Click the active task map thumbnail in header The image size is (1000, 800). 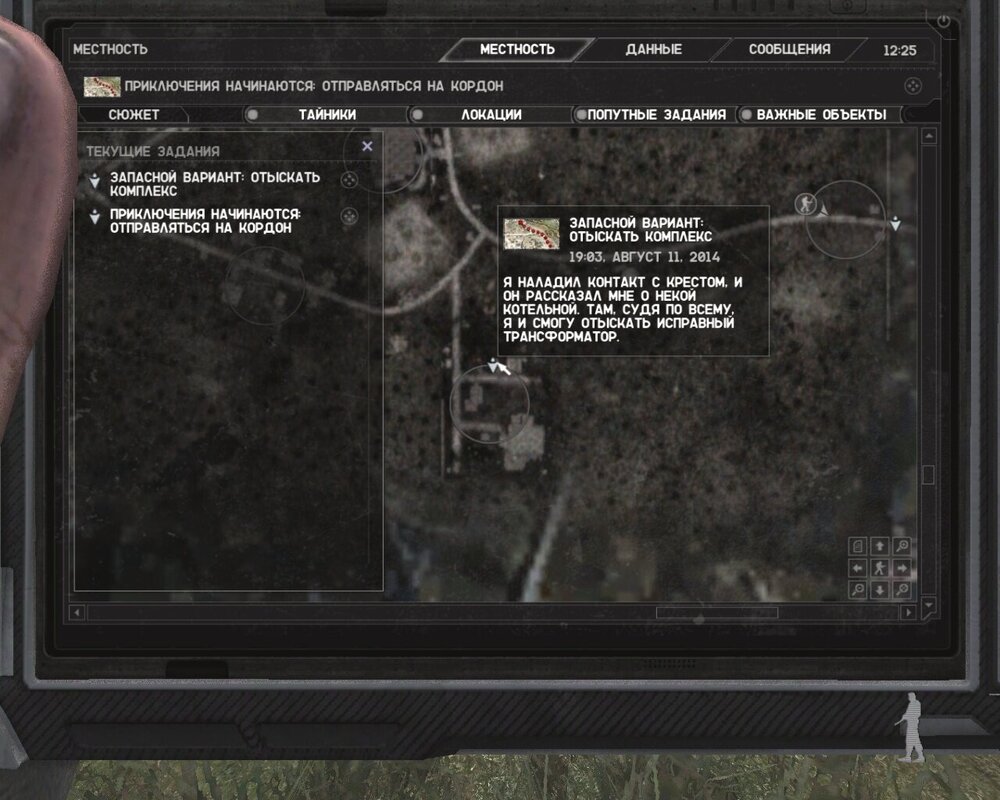click(x=102, y=86)
